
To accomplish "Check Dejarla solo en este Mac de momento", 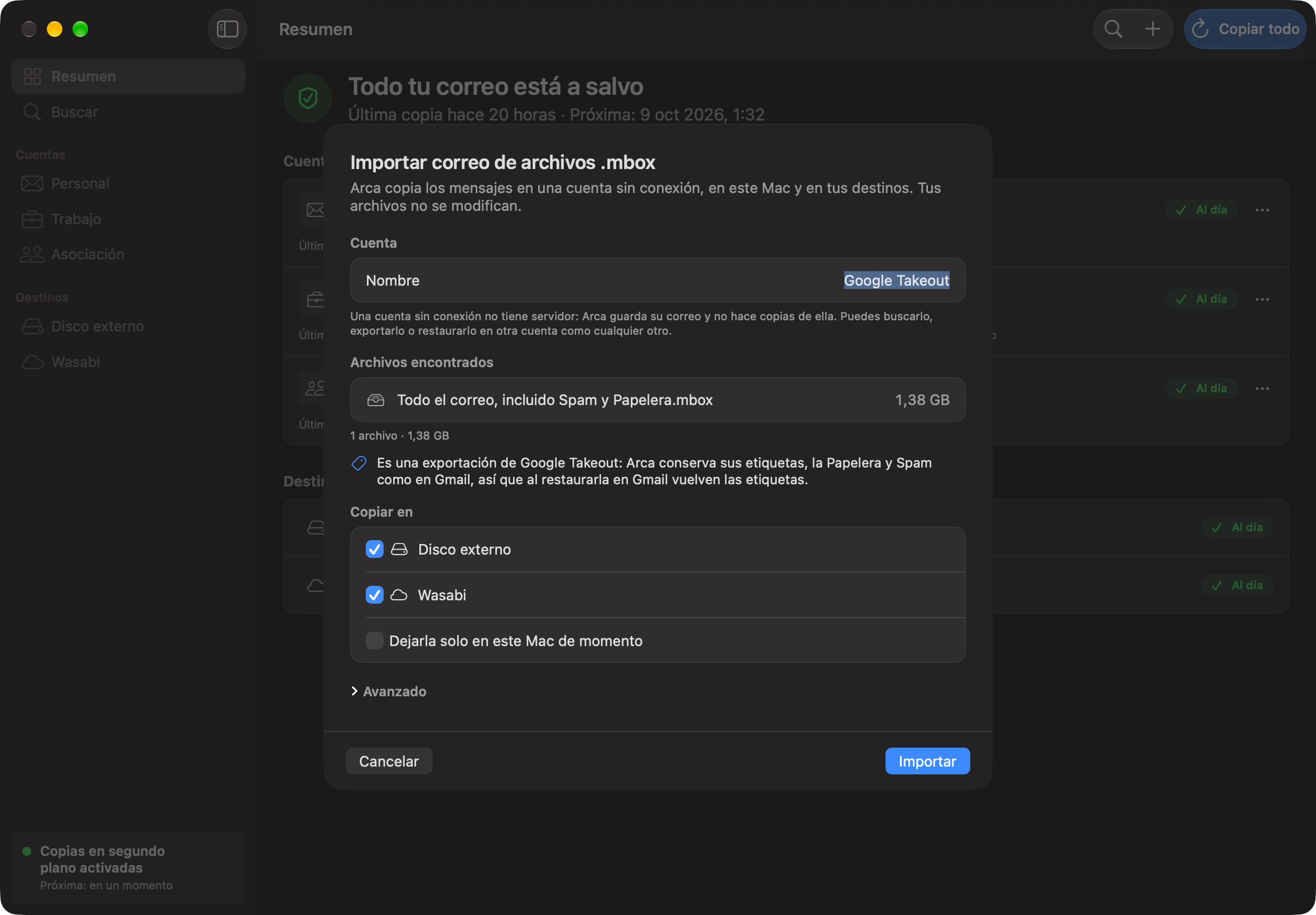I will (375, 641).
